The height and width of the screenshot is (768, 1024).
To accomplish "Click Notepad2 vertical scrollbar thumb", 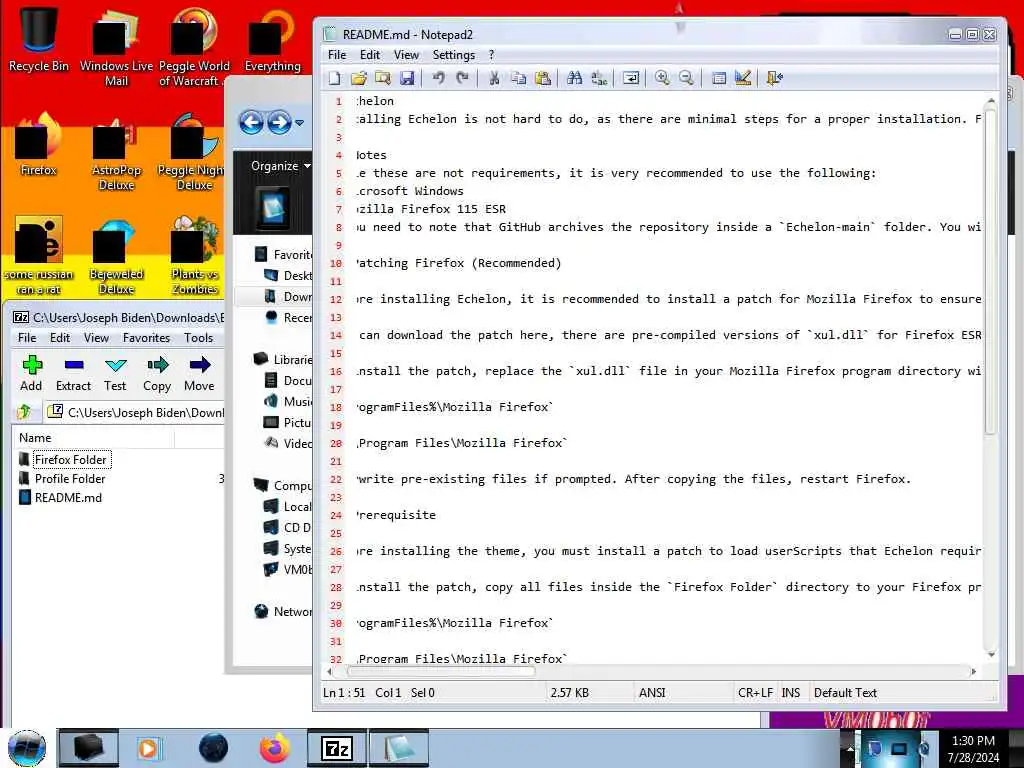I will click(x=991, y=271).
